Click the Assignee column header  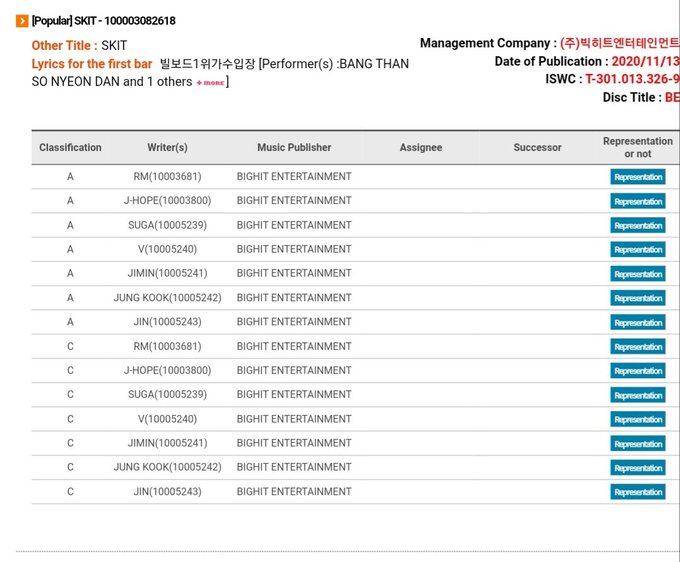[421, 147]
